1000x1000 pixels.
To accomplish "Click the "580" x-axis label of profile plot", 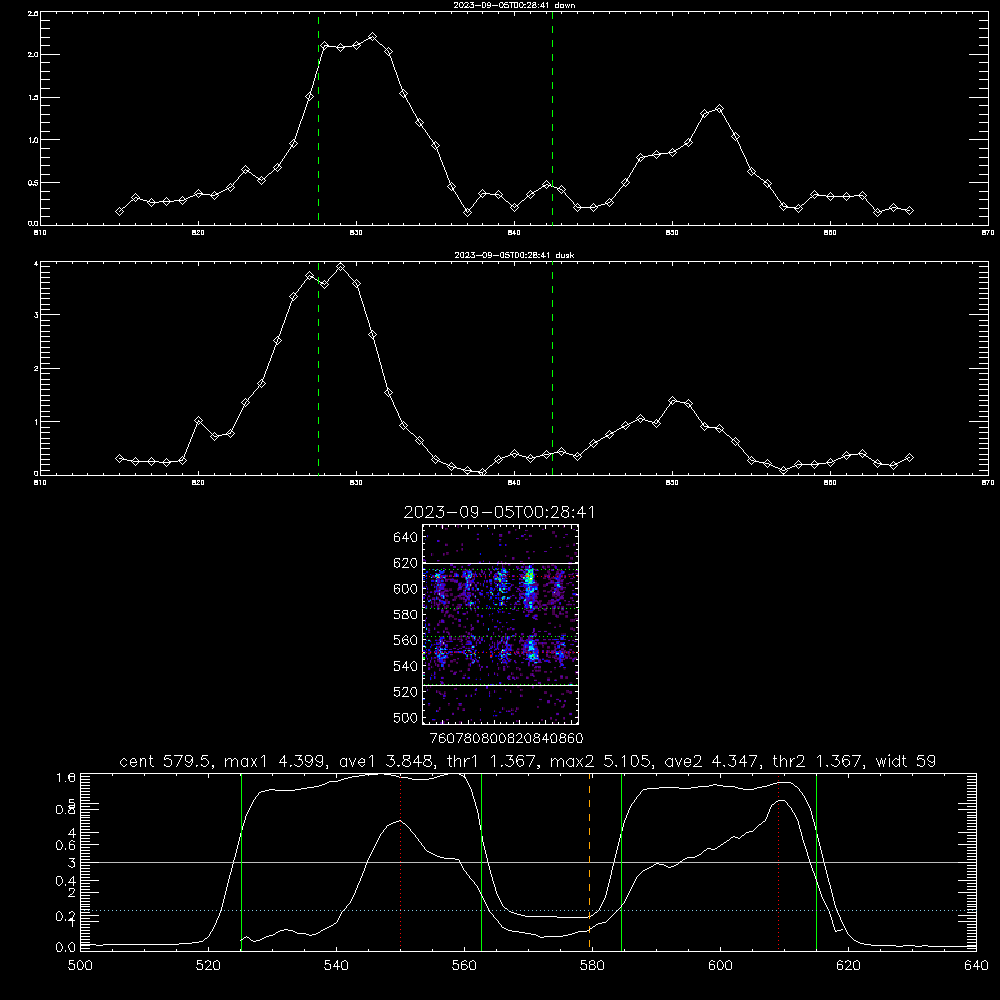I will pos(592,965).
